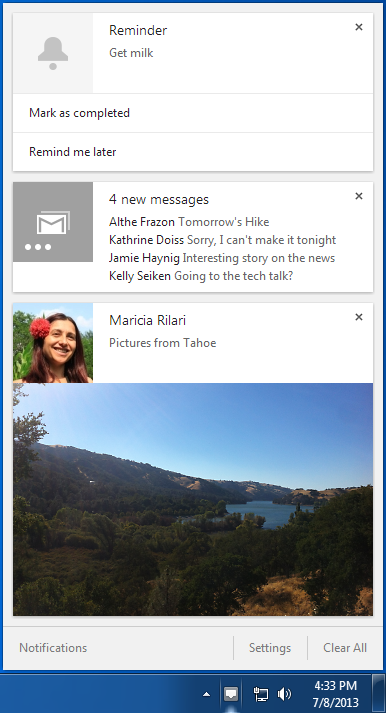Open the Tahoe landscape picture
Viewport: 386px width, 713px height.
point(193,499)
